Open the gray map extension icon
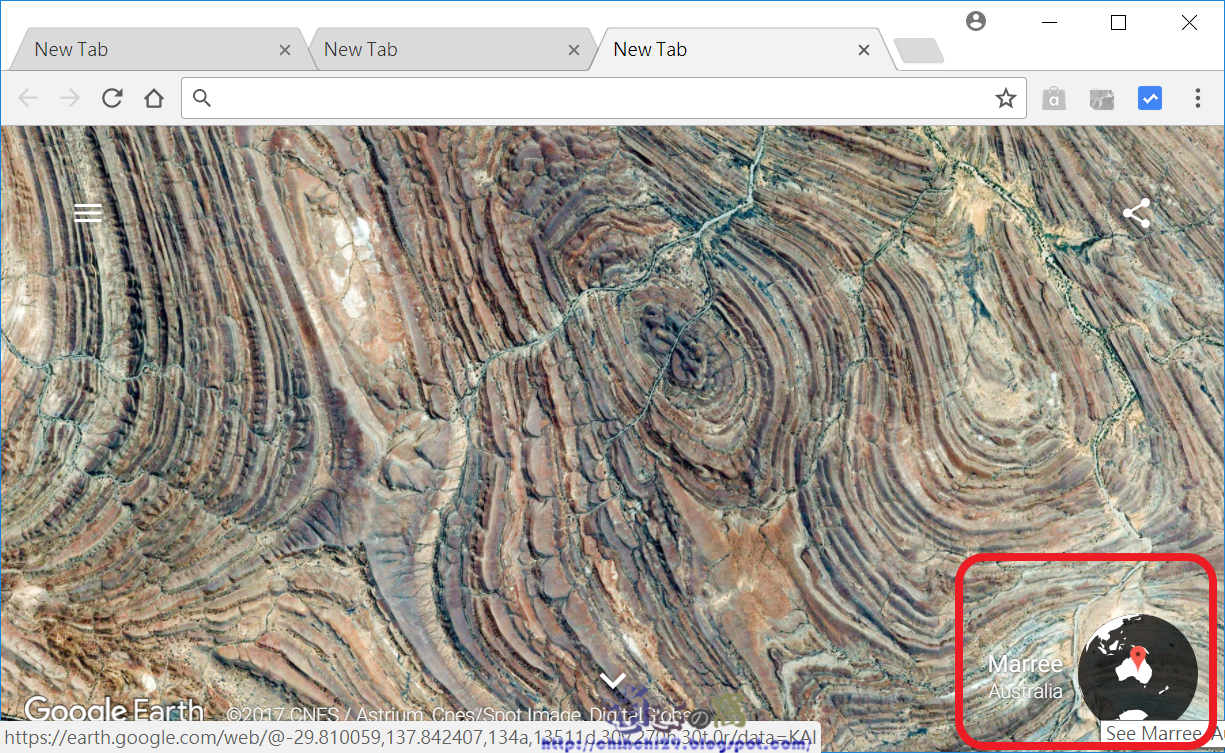Viewport: 1225px width, 753px height. click(1102, 98)
